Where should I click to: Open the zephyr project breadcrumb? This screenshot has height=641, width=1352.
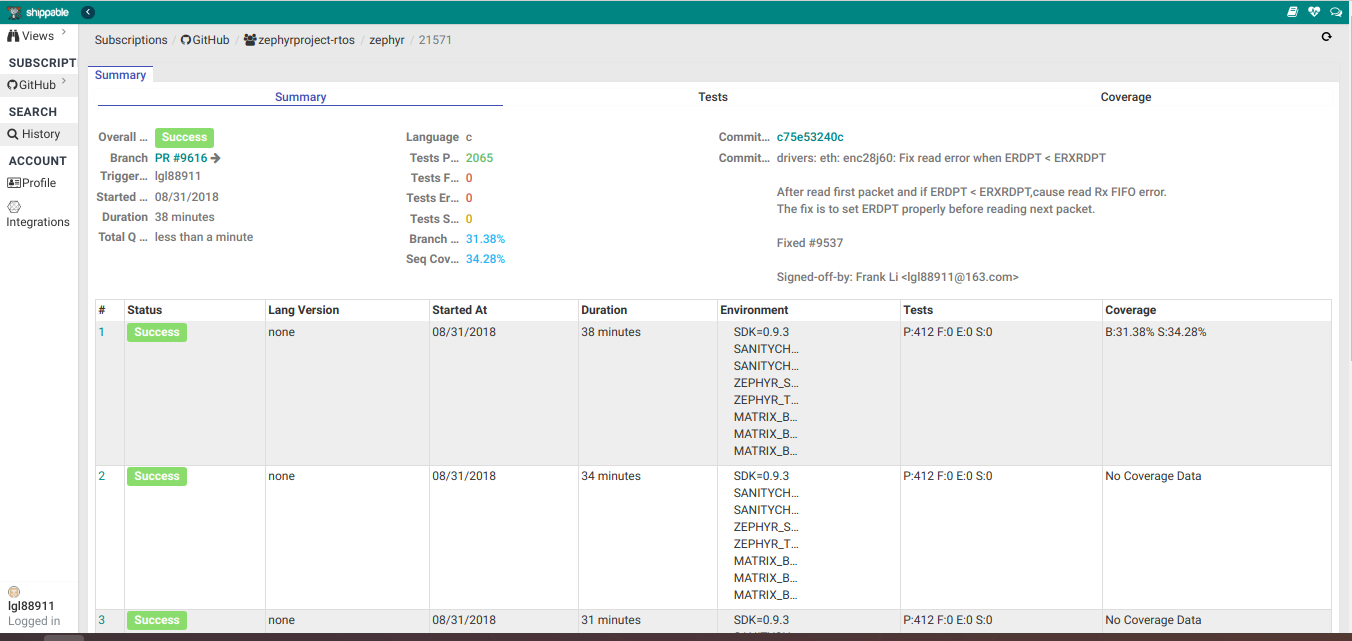387,40
